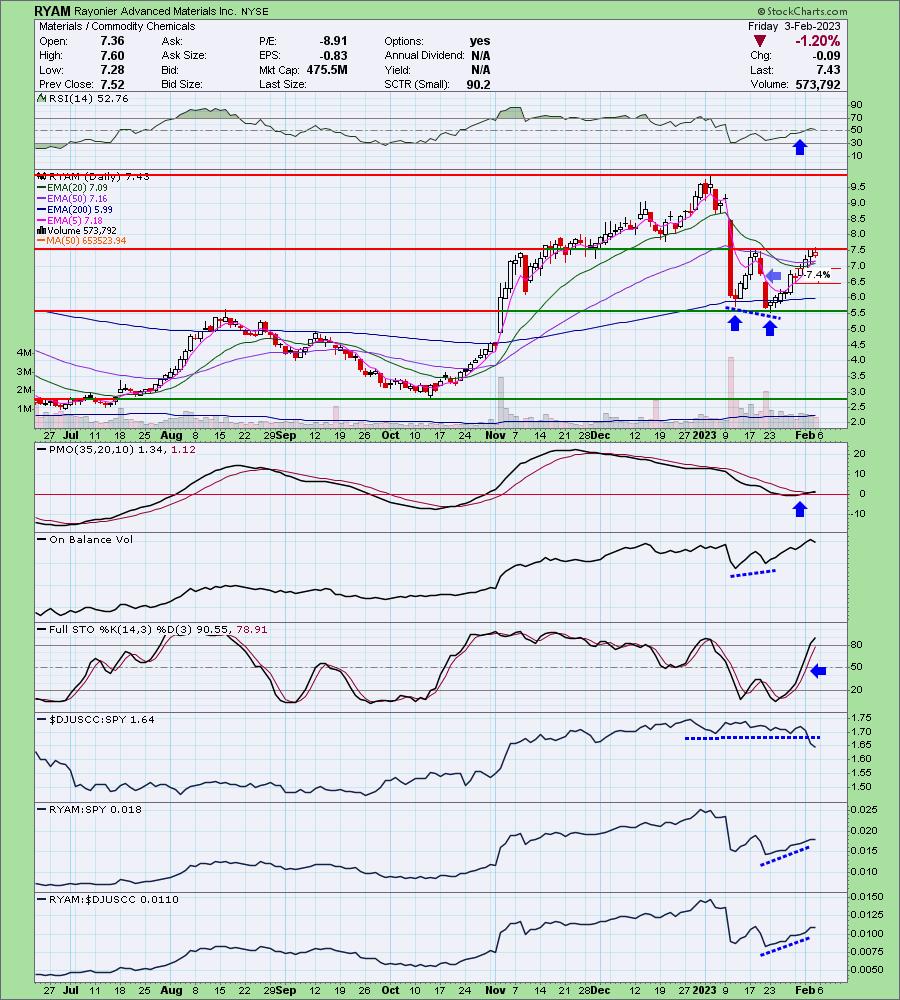Screen dimensions: 900x1000
Task: Select the High value 7.60
Action: point(112,55)
